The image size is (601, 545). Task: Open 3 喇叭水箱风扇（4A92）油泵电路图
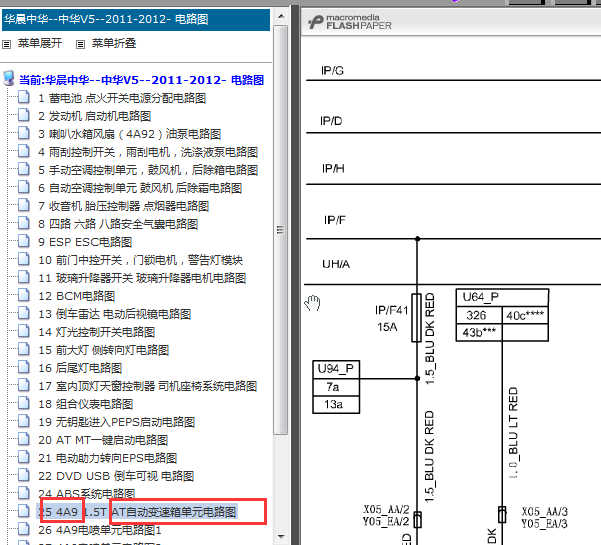click(130, 134)
